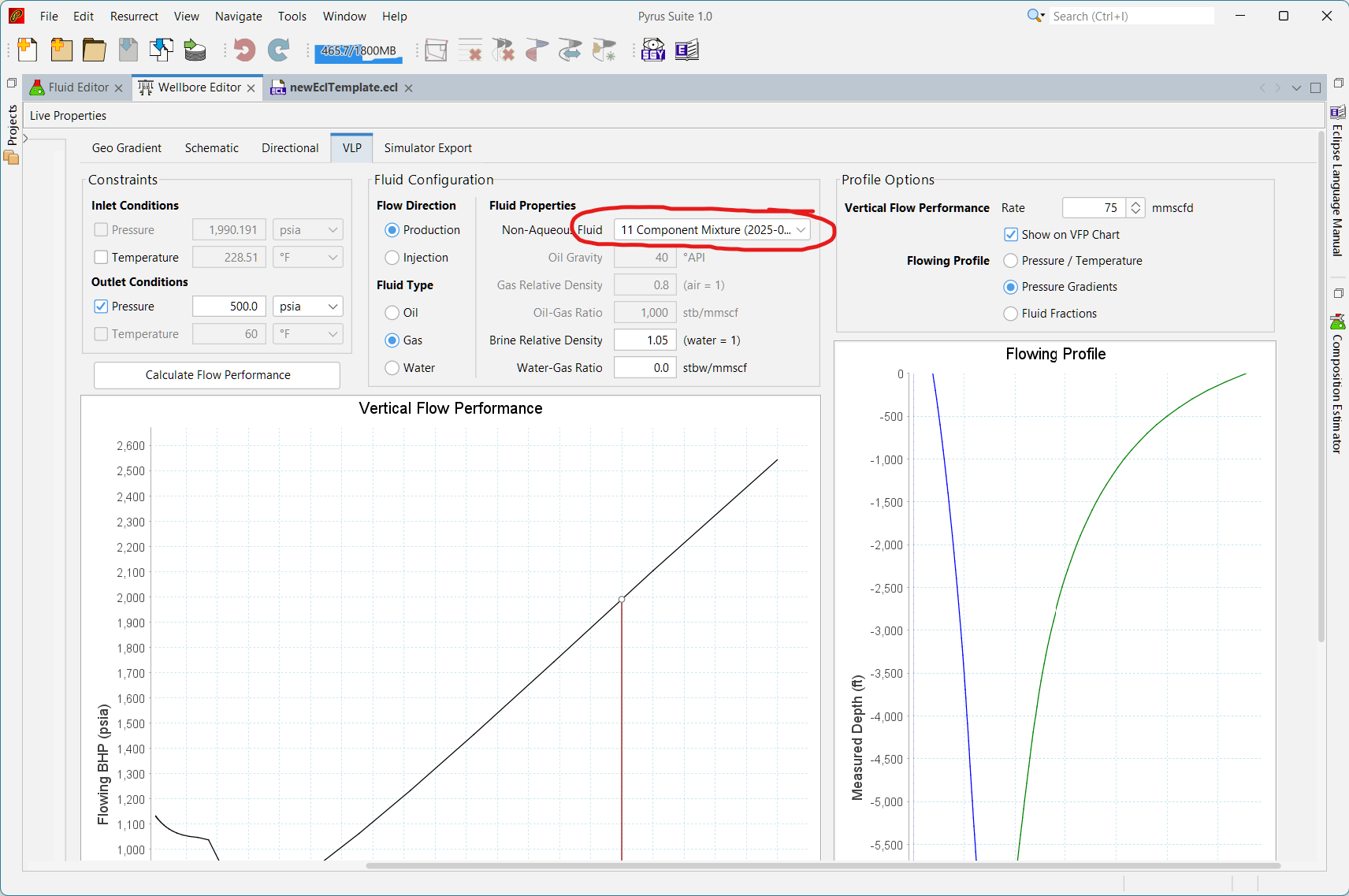The image size is (1349, 896).
Task: Click the Redo arrow icon
Action: (278, 50)
